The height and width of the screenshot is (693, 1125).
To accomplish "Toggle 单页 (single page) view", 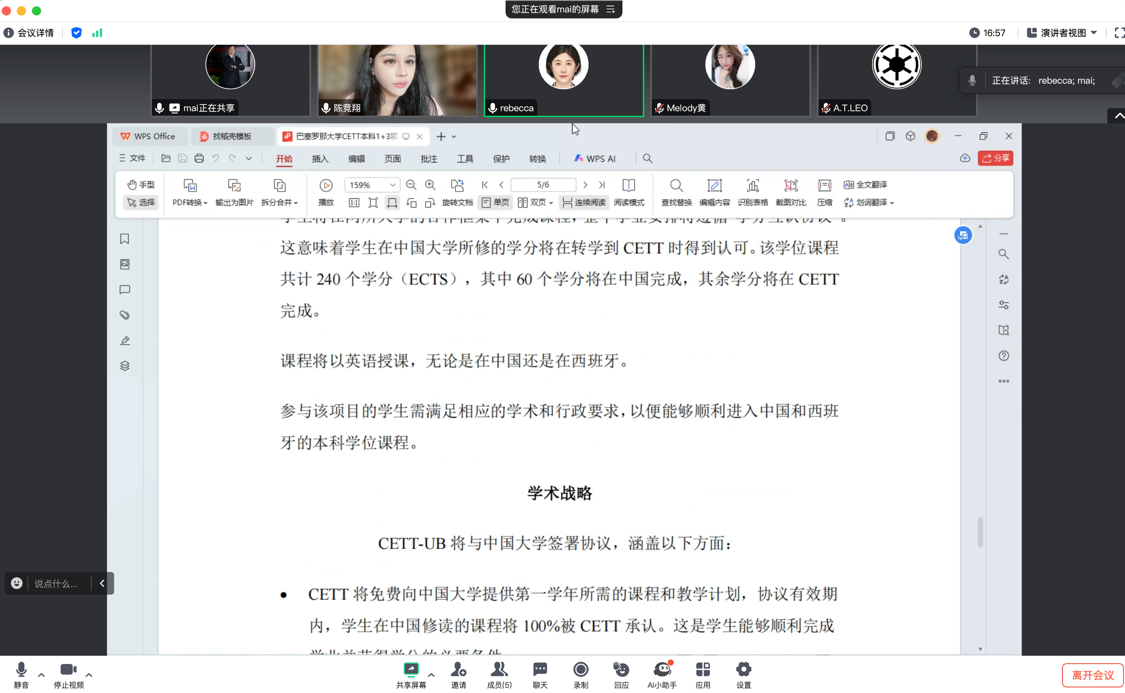I will pos(495,203).
